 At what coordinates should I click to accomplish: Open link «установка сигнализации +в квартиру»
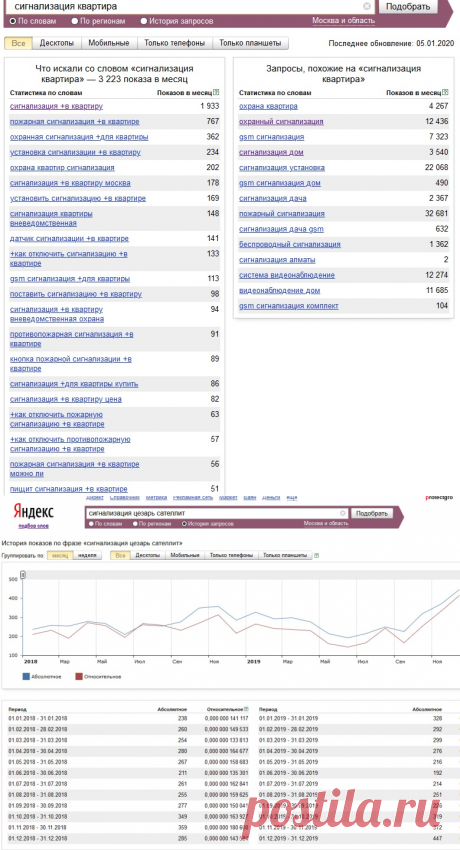tap(75, 152)
